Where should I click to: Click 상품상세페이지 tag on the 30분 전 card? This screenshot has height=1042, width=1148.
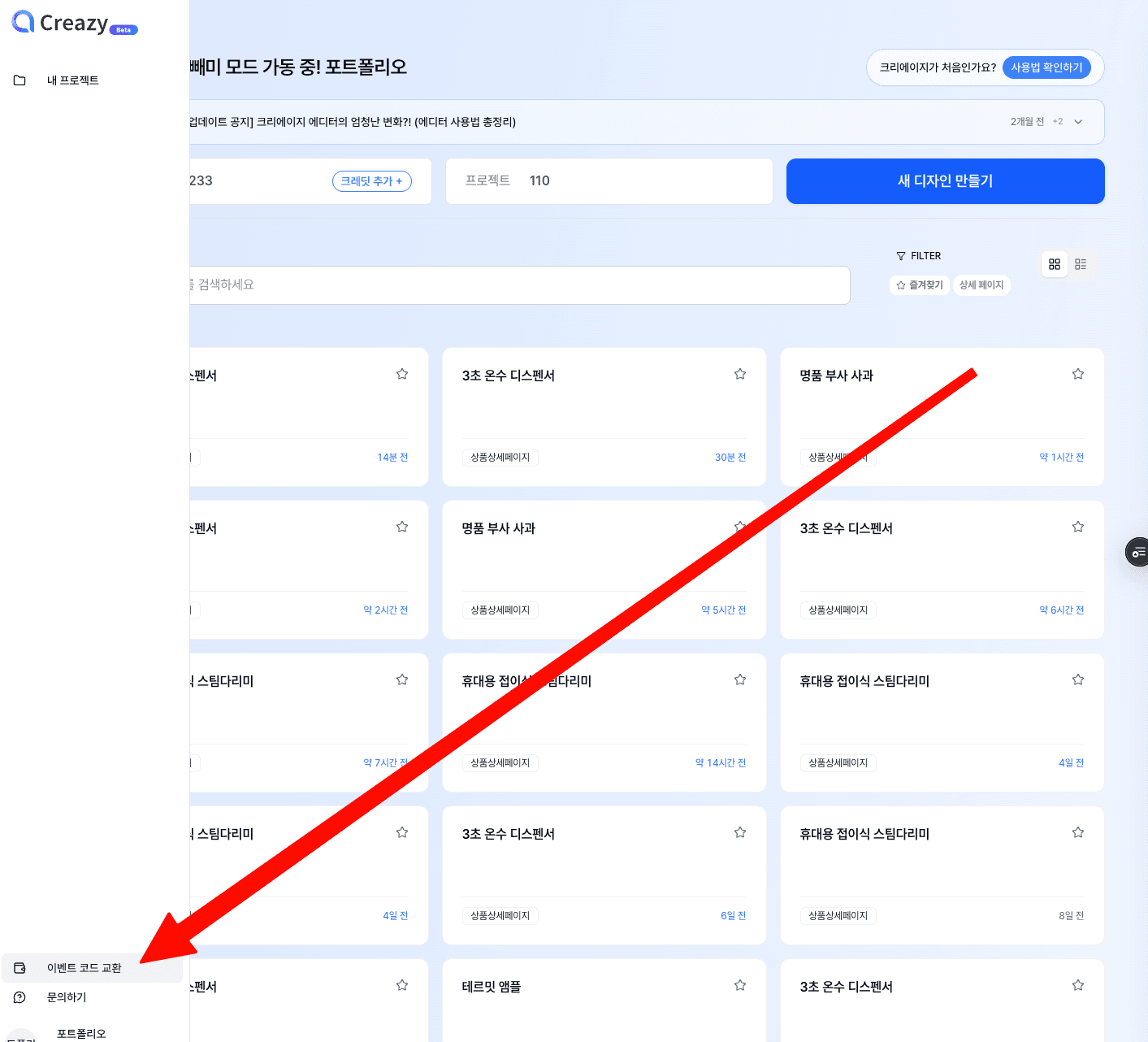[x=500, y=458]
